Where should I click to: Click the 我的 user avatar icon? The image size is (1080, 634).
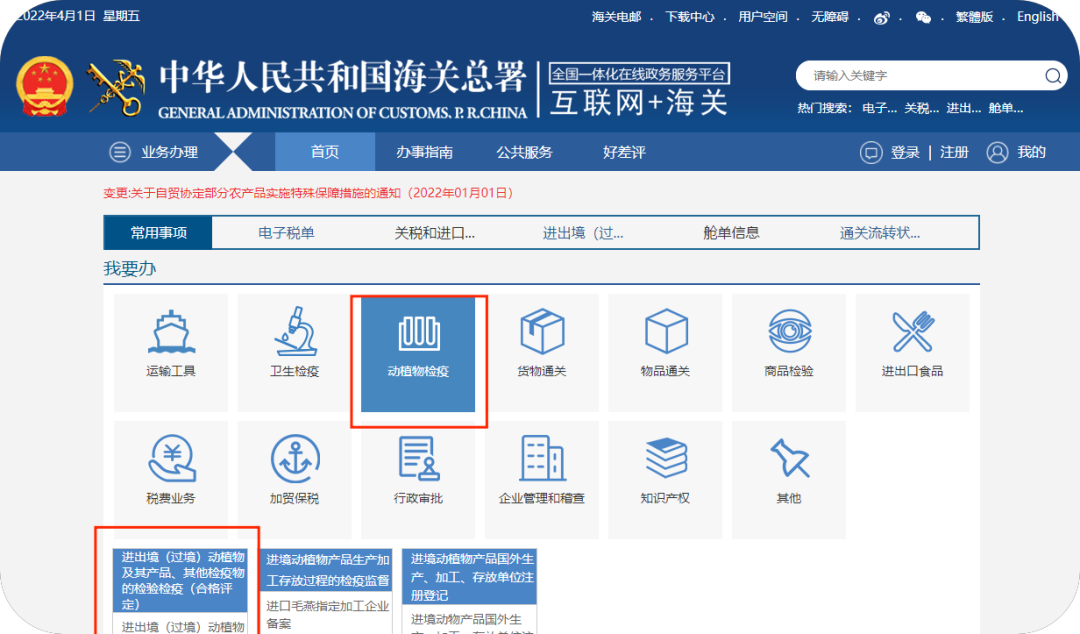point(997,152)
